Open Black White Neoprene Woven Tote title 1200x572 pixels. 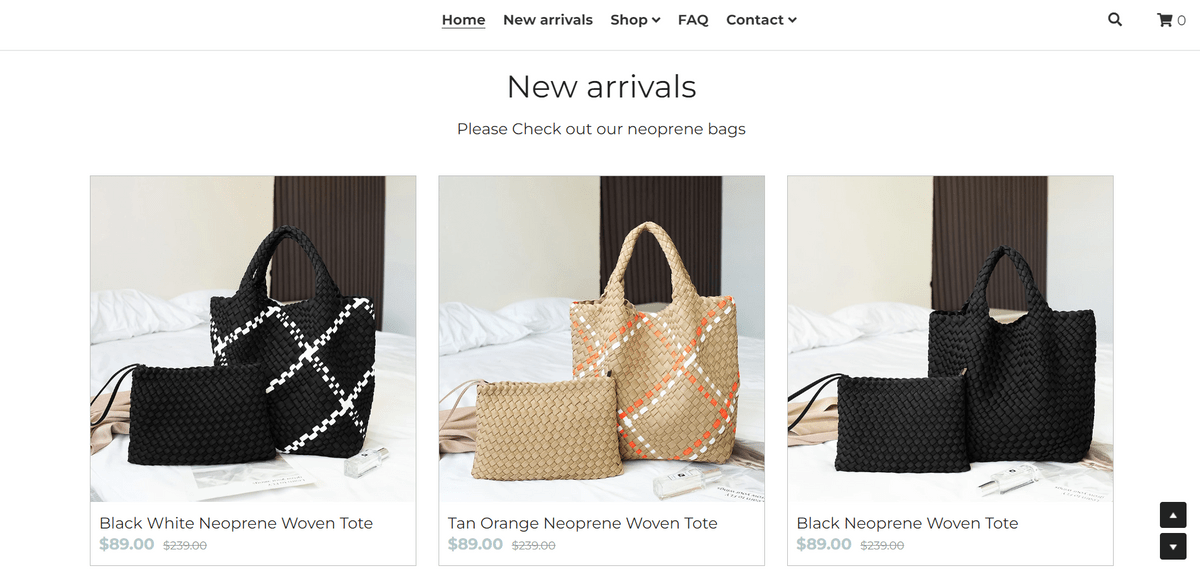236,523
